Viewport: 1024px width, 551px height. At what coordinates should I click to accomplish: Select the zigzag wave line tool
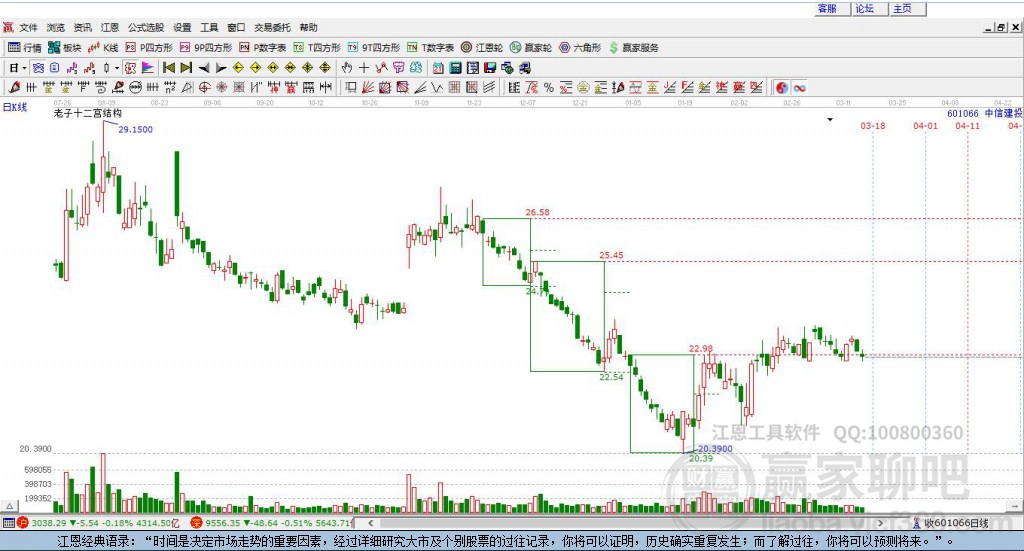[x=437, y=87]
